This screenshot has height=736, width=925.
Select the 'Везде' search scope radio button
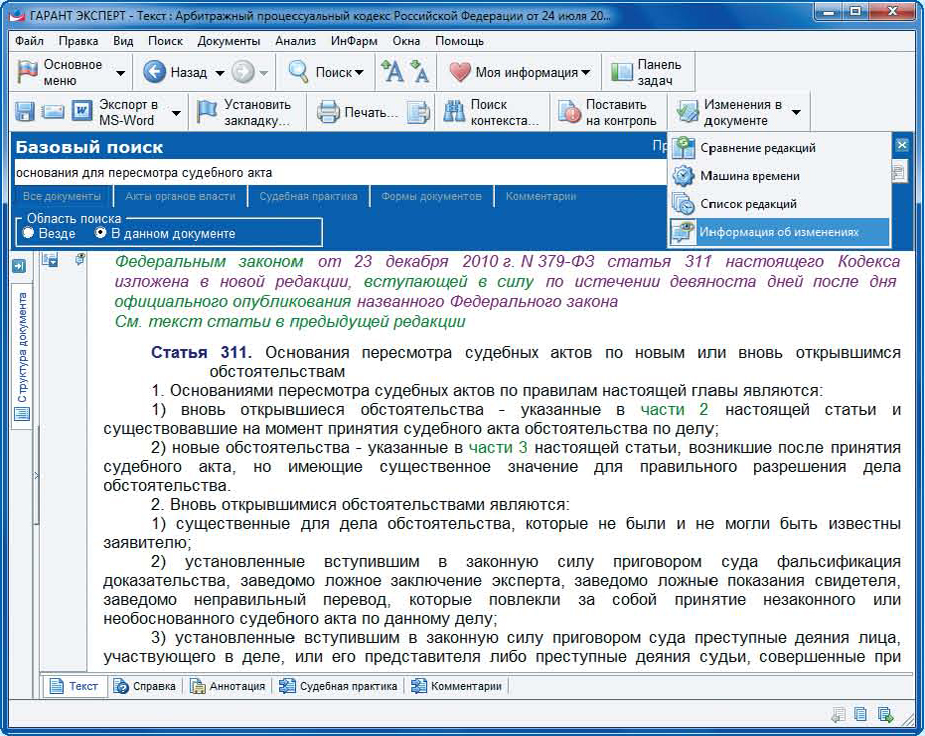[29, 233]
